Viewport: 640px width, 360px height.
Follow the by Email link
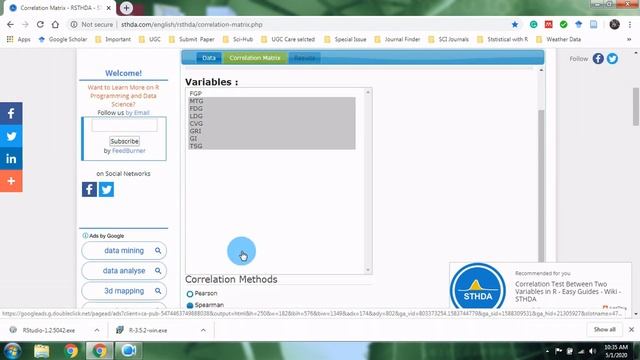[x=138, y=113]
